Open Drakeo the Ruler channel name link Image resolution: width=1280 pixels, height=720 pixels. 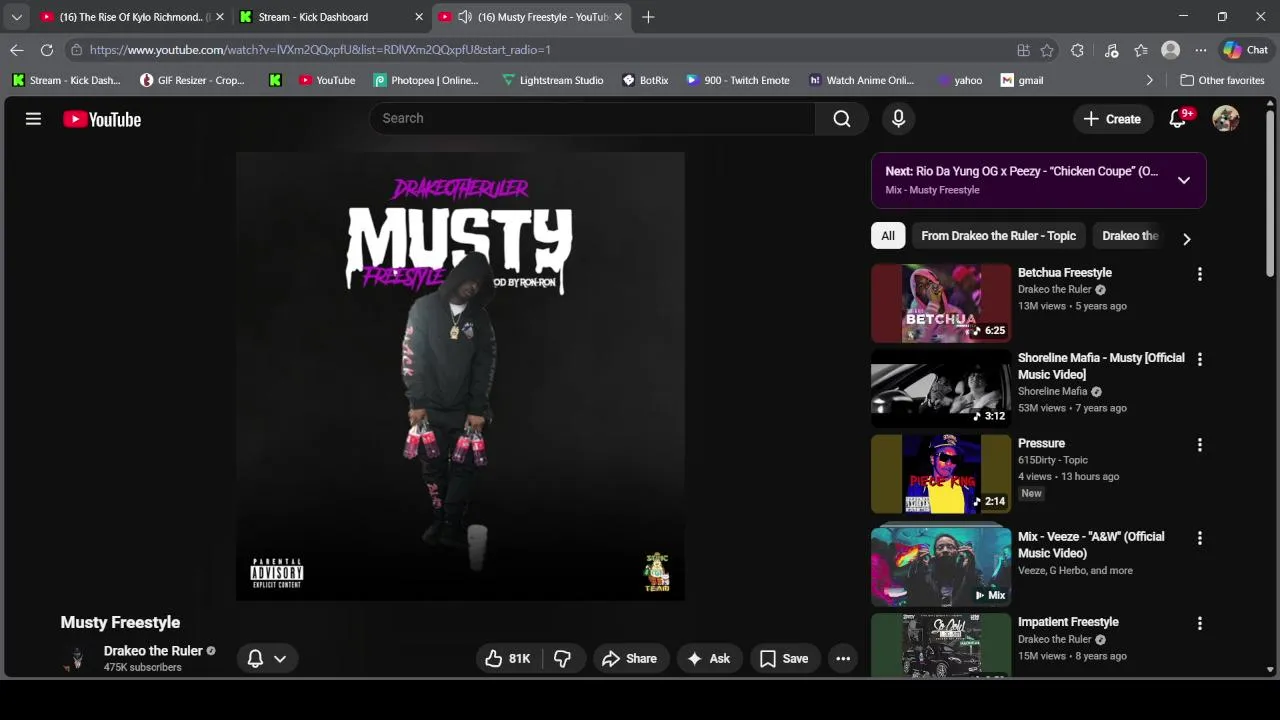tap(153, 651)
